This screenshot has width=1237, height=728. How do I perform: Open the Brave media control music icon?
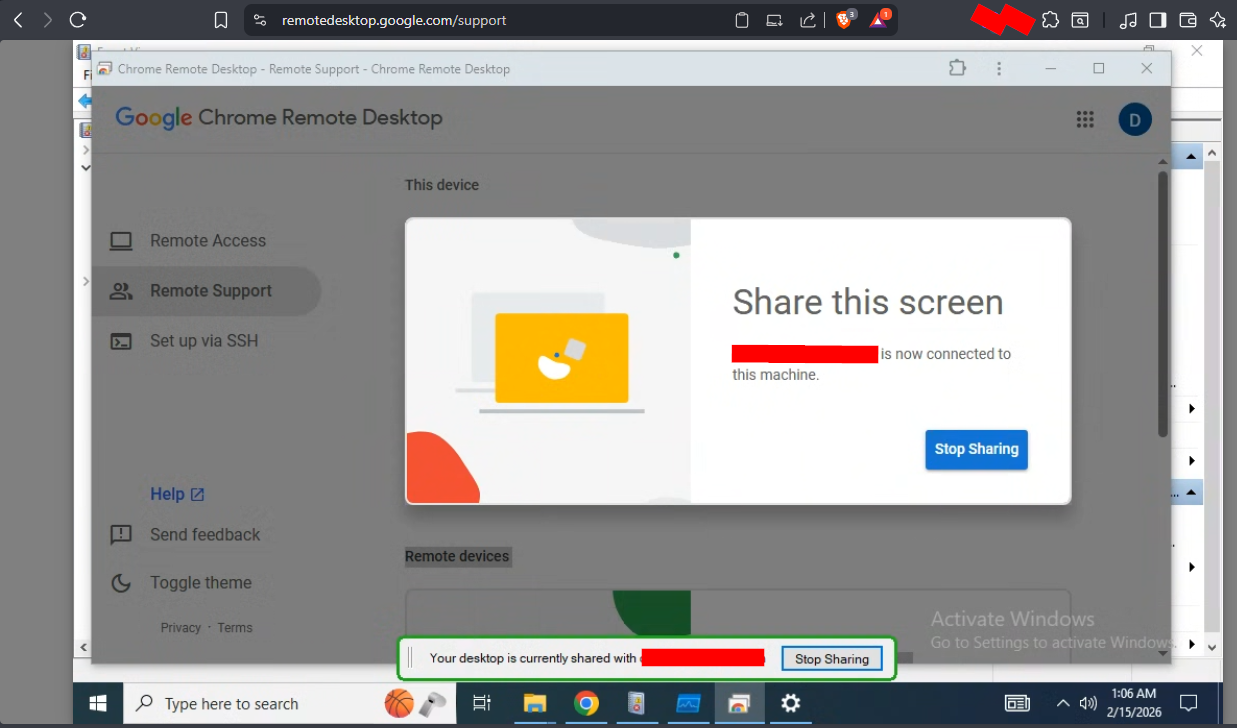1128,20
